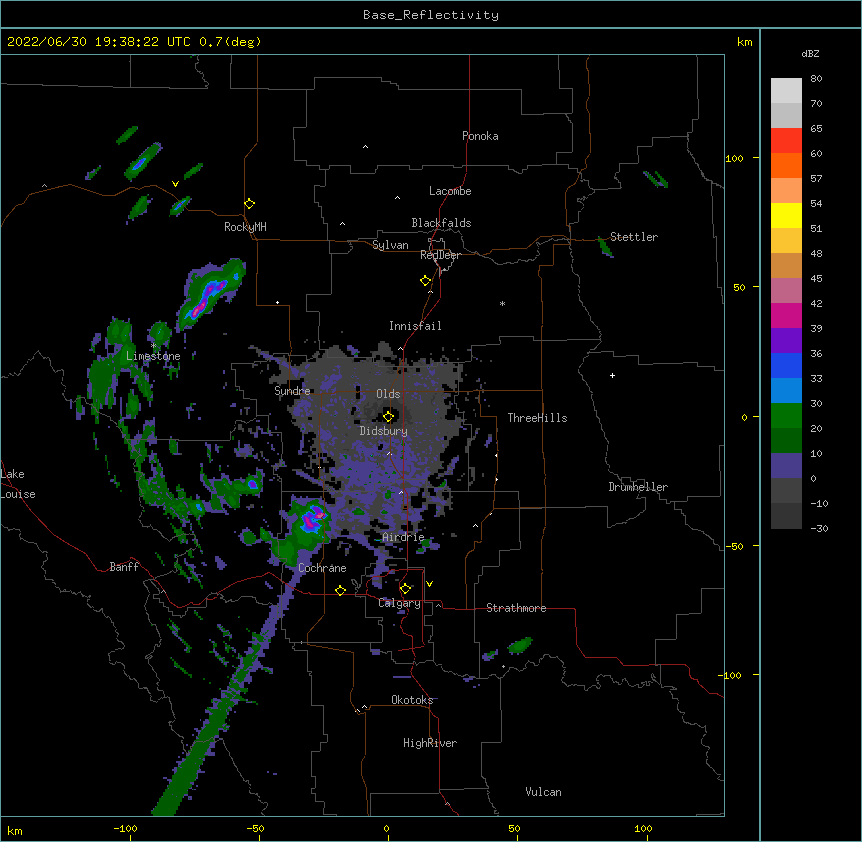Click the yellow radar site marker at Olds
The image size is (862, 842).
[x=388, y=416]
